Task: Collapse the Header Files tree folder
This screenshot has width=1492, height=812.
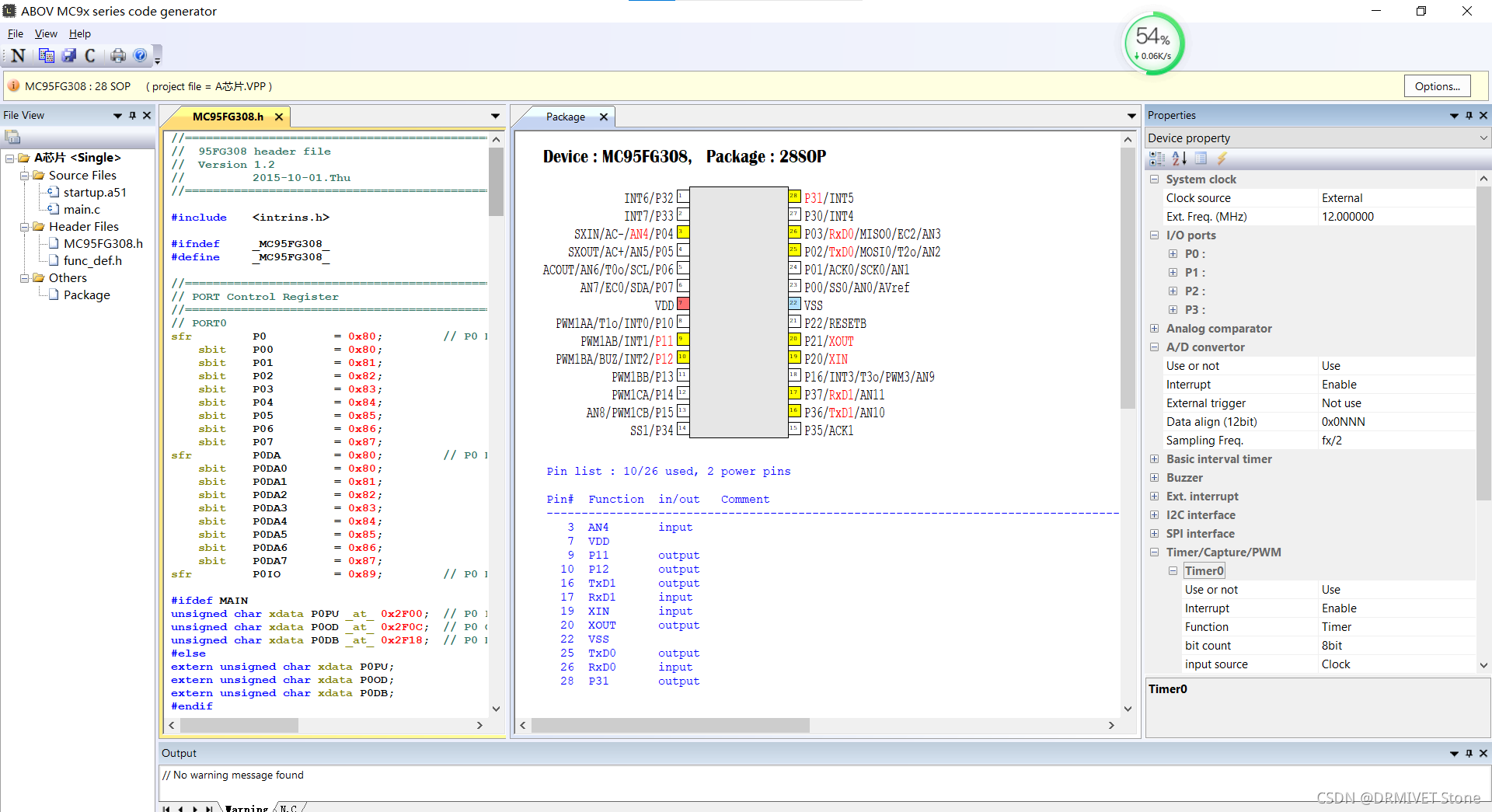Action: (x=24, y=227)
